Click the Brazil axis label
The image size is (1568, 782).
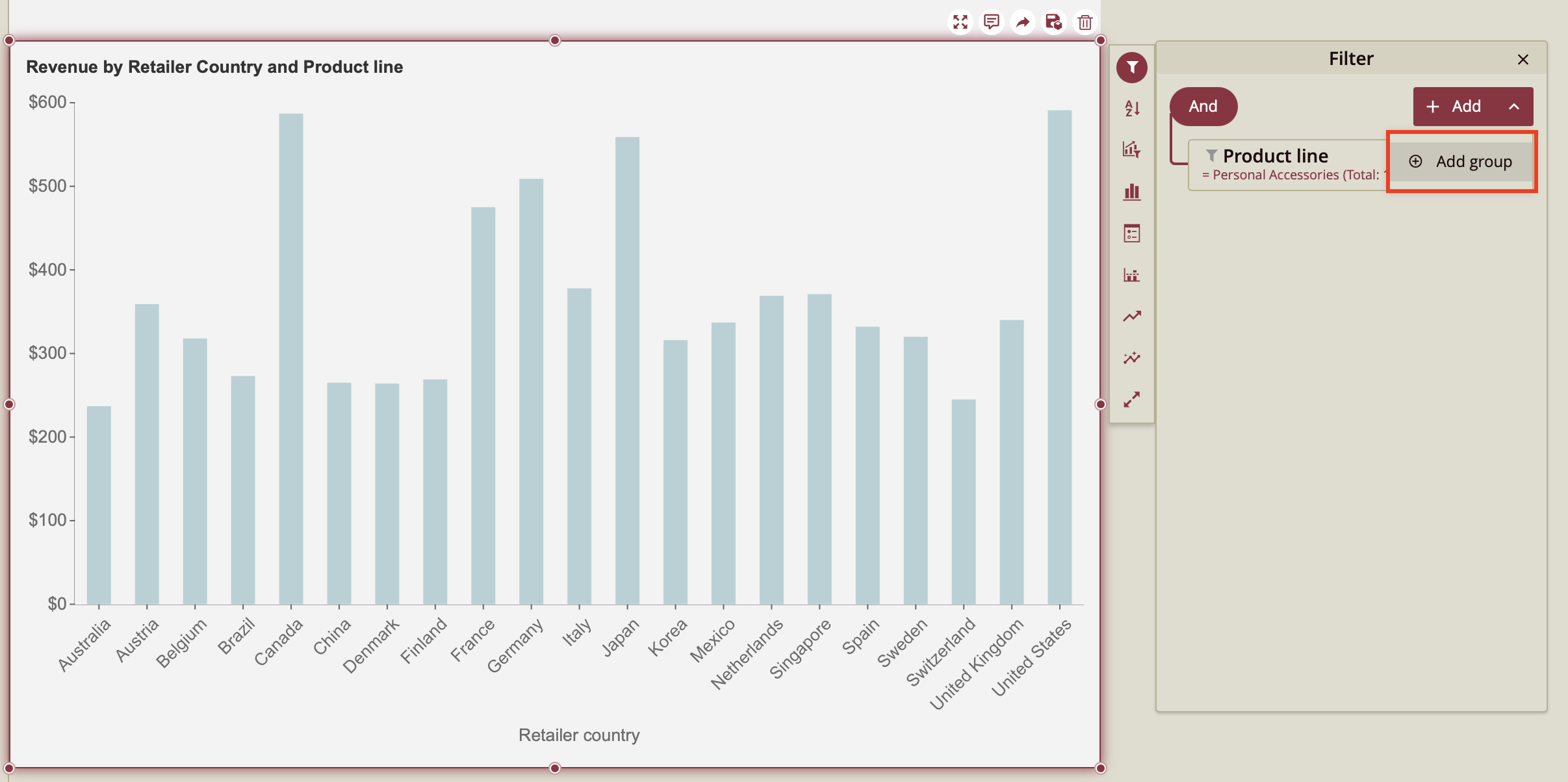tap(236, 636)
